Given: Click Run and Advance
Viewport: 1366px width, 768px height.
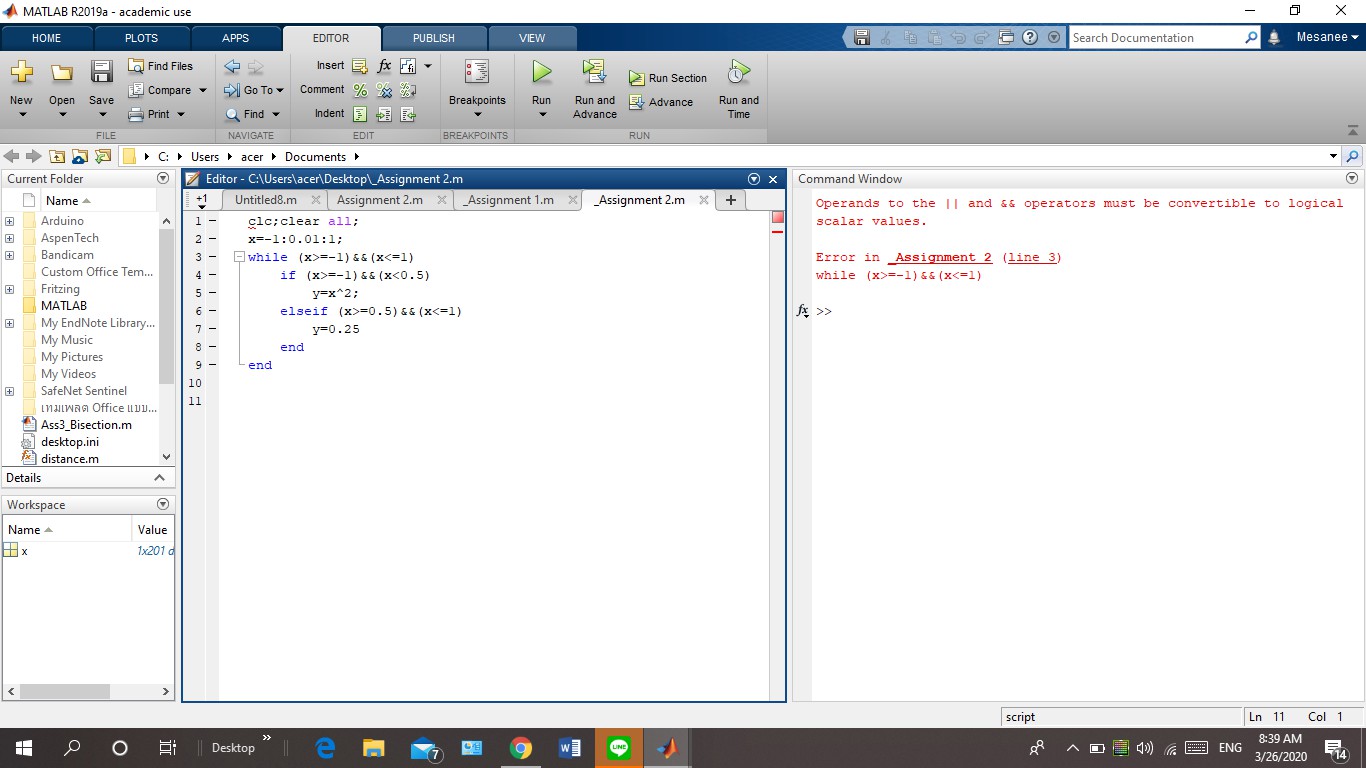Looking at the screenshot, I should (x=595, y=88).
